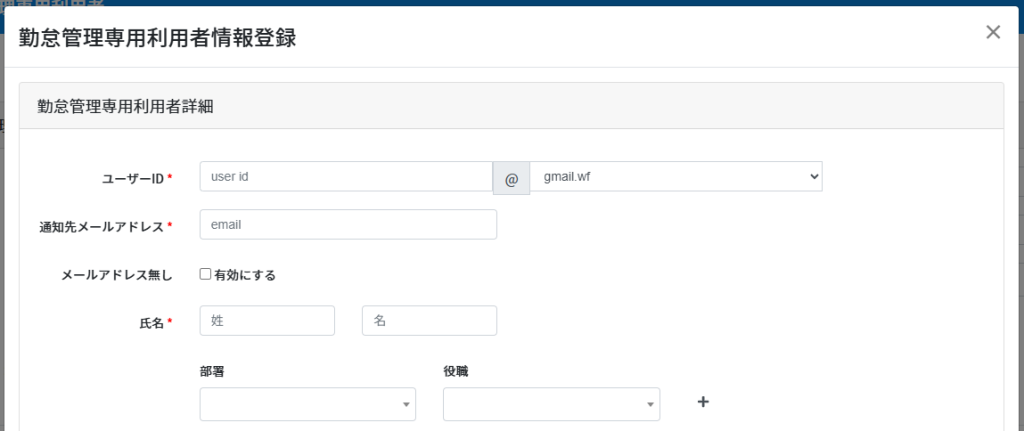Click the plus icon to add 部署/役職
1024x431 pixels.
pyautogui.click(x=703, y=402)
